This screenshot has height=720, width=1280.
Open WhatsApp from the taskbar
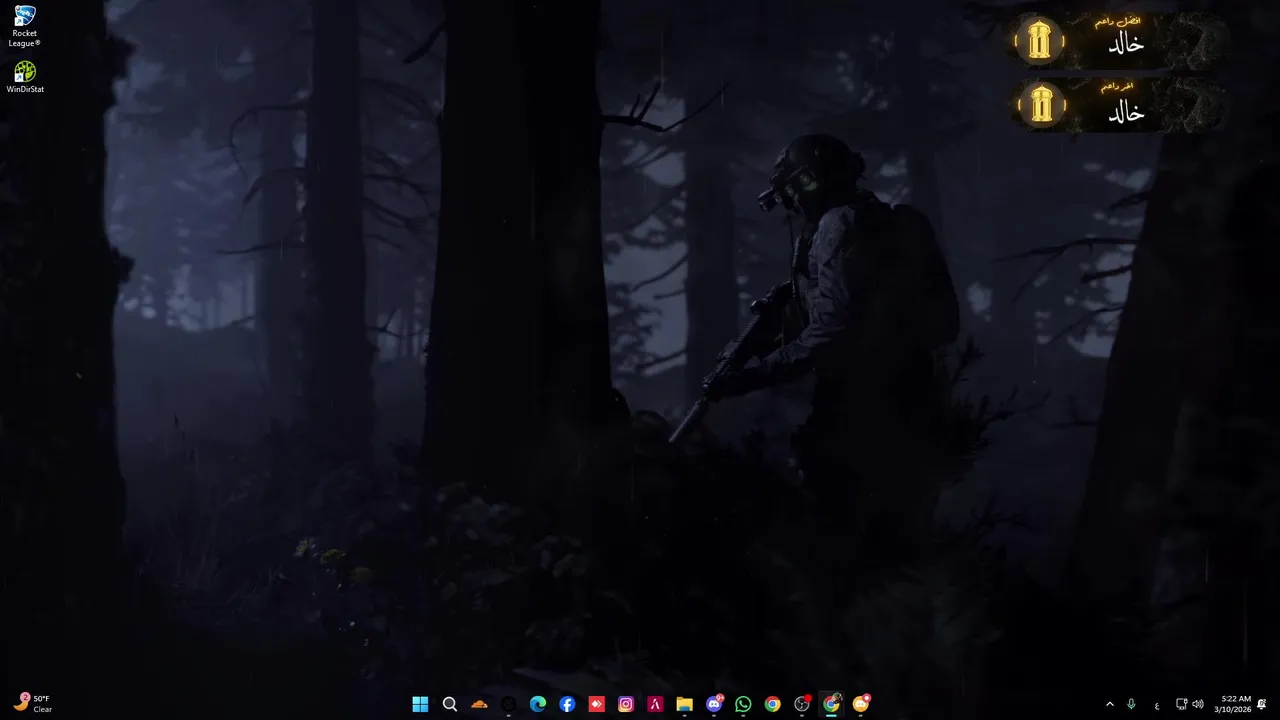point(743,704)
